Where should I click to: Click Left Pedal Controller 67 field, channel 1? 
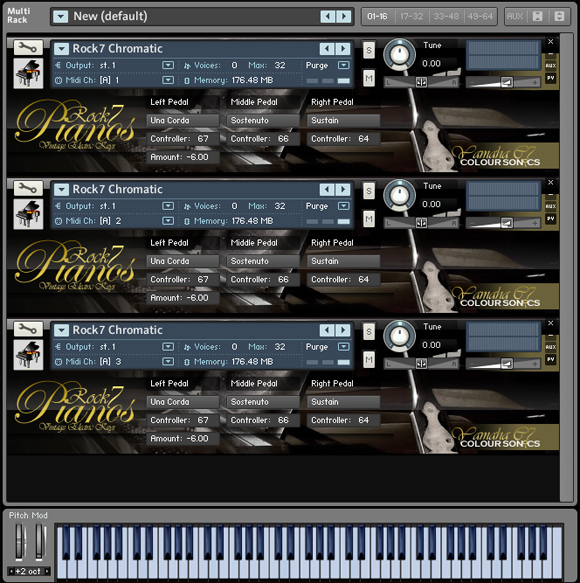point(183,139)
